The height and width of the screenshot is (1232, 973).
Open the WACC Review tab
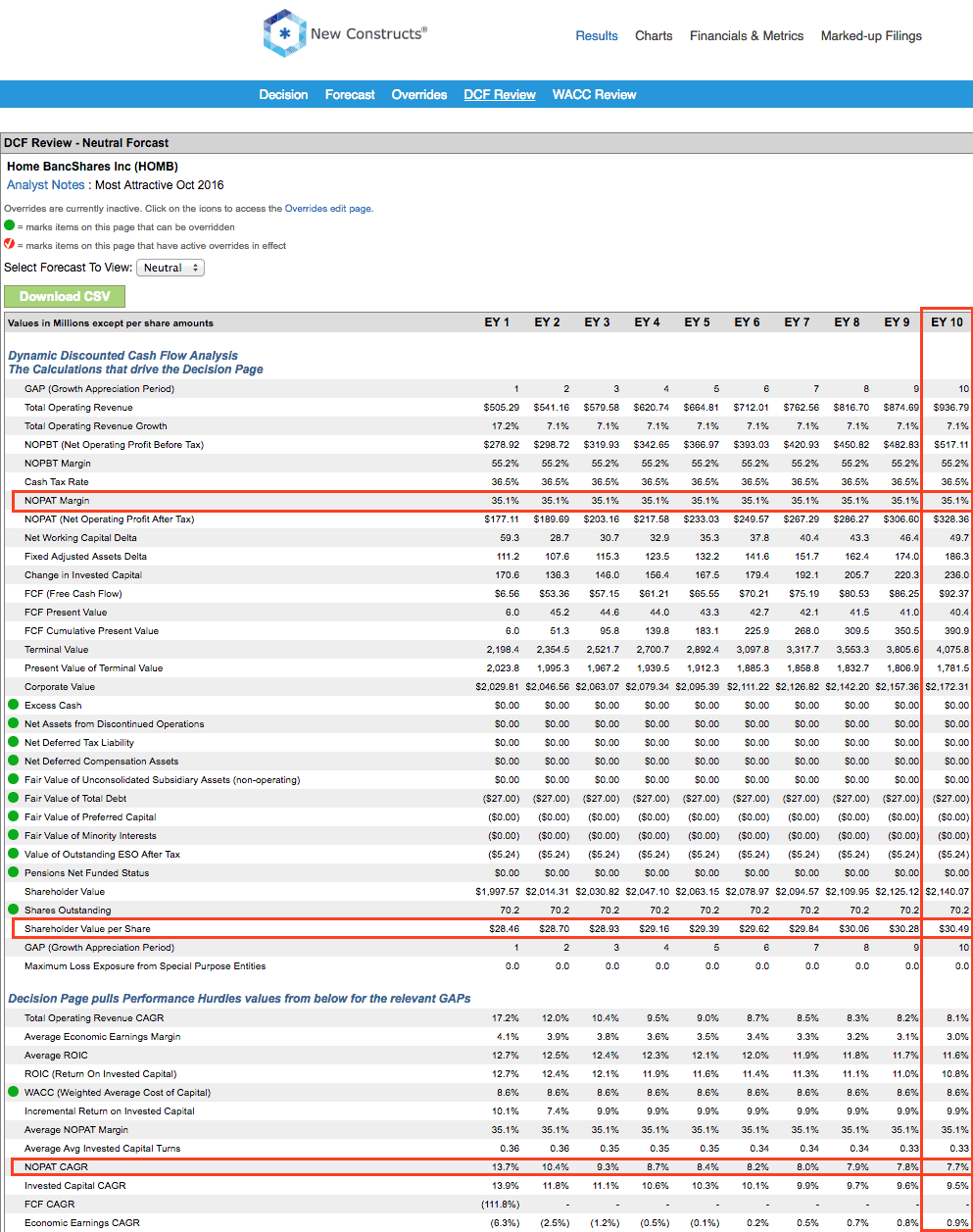[x=594, y=95]
